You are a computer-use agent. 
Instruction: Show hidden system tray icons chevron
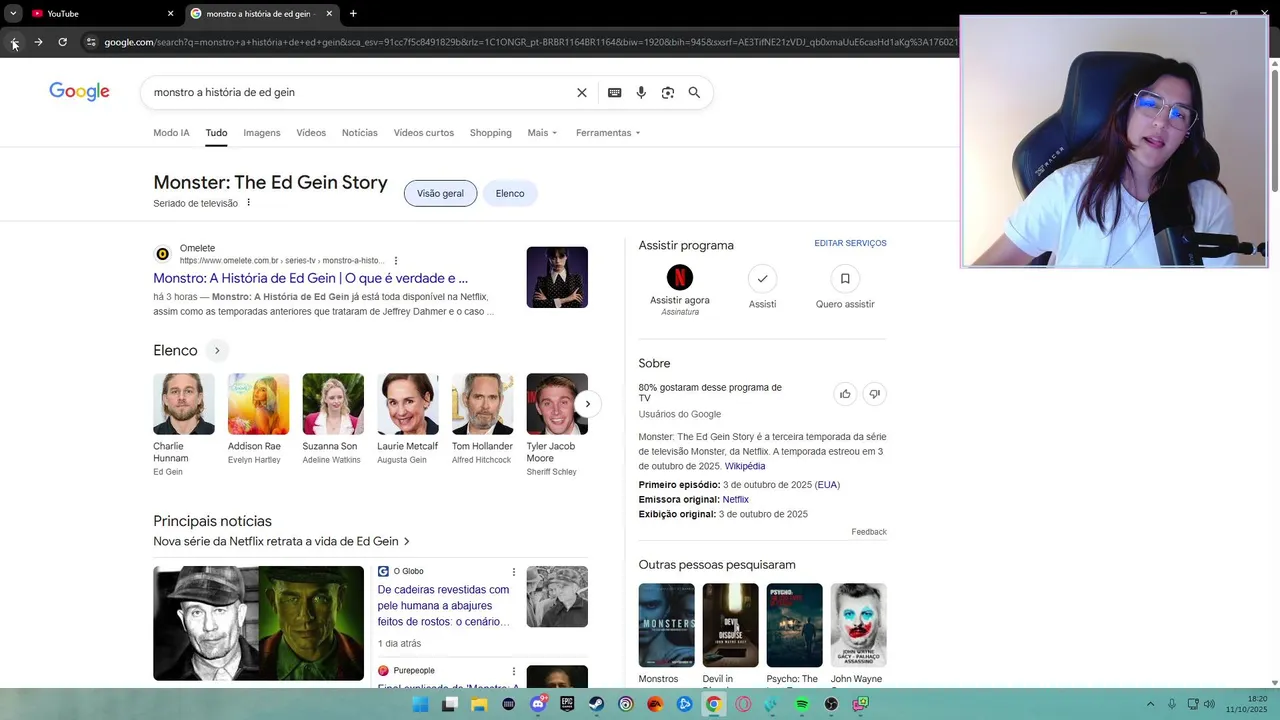pos(1150,704)
